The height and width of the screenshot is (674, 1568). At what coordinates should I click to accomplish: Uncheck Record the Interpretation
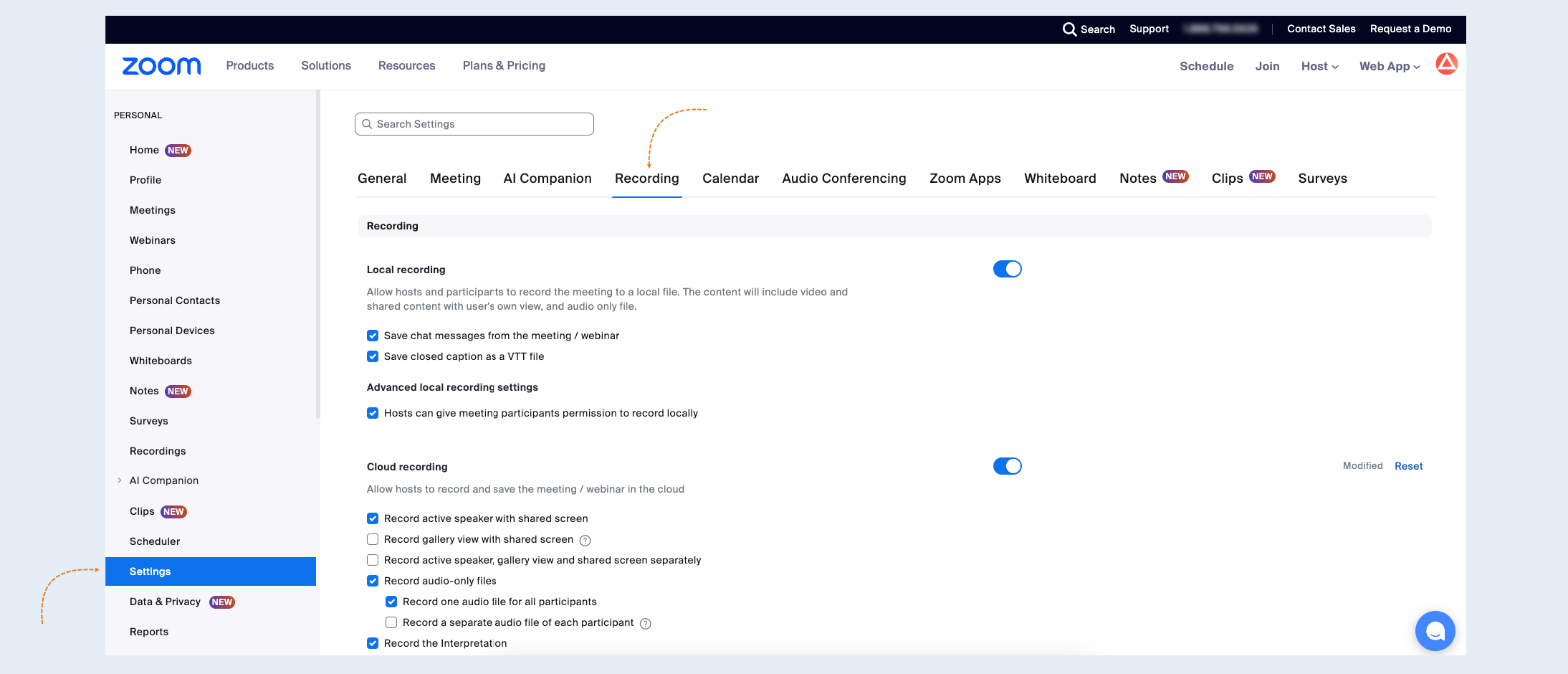(x=373, y=643)
